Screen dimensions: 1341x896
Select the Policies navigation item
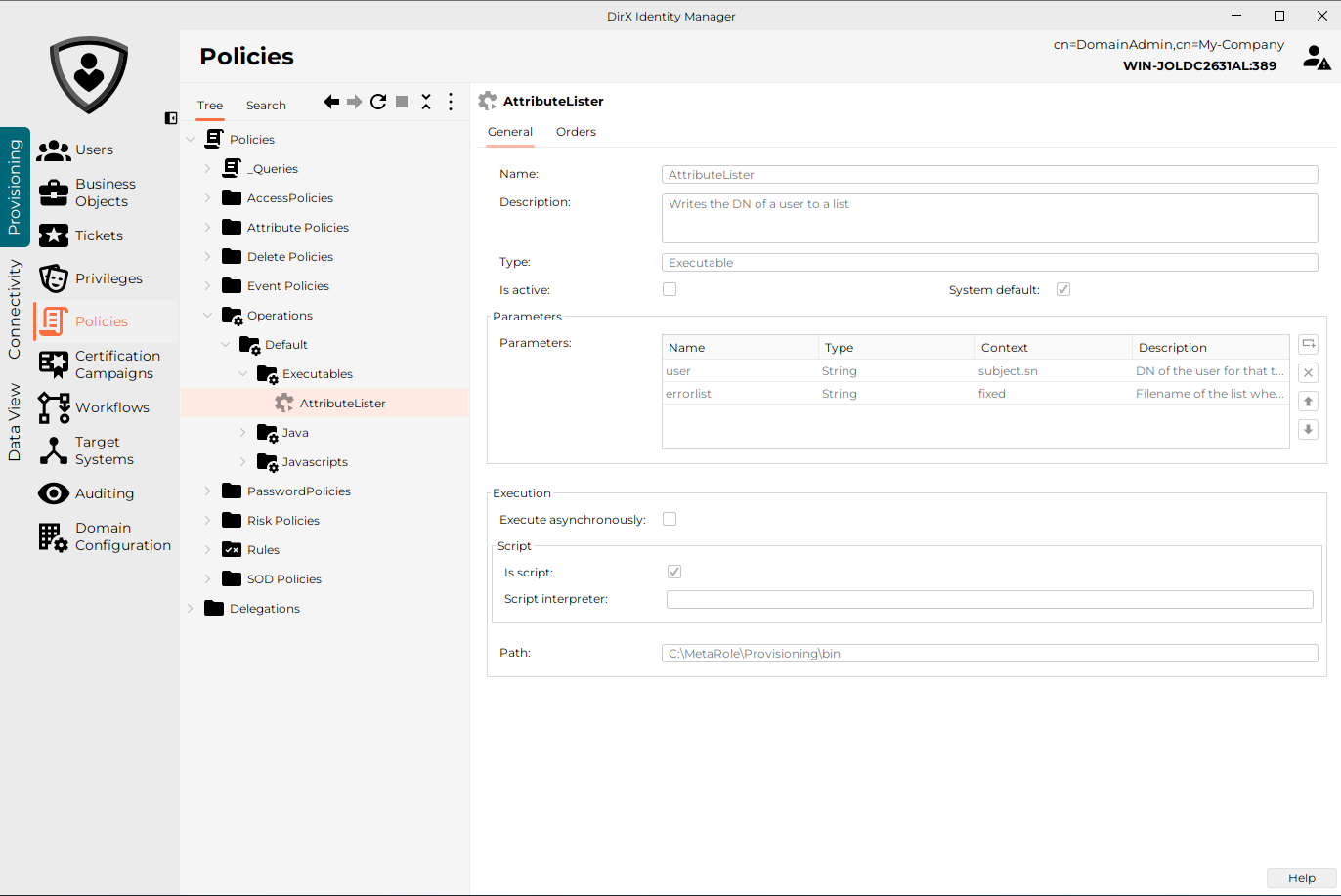(106, 321)
